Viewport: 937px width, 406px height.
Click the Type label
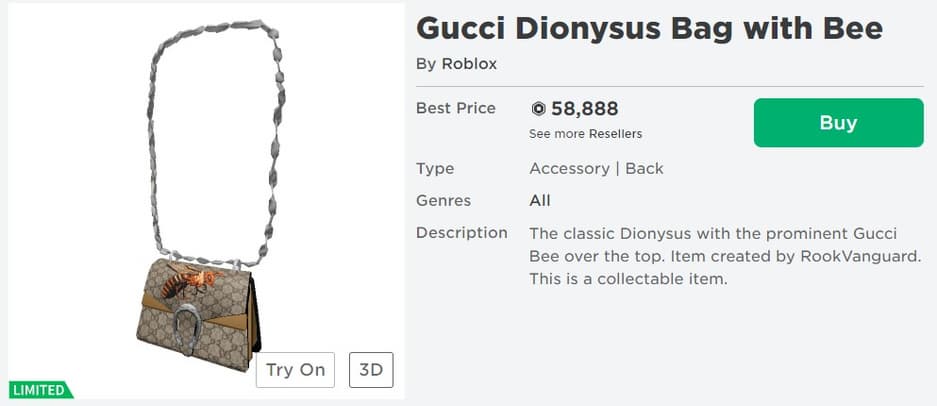click(434, 168)
